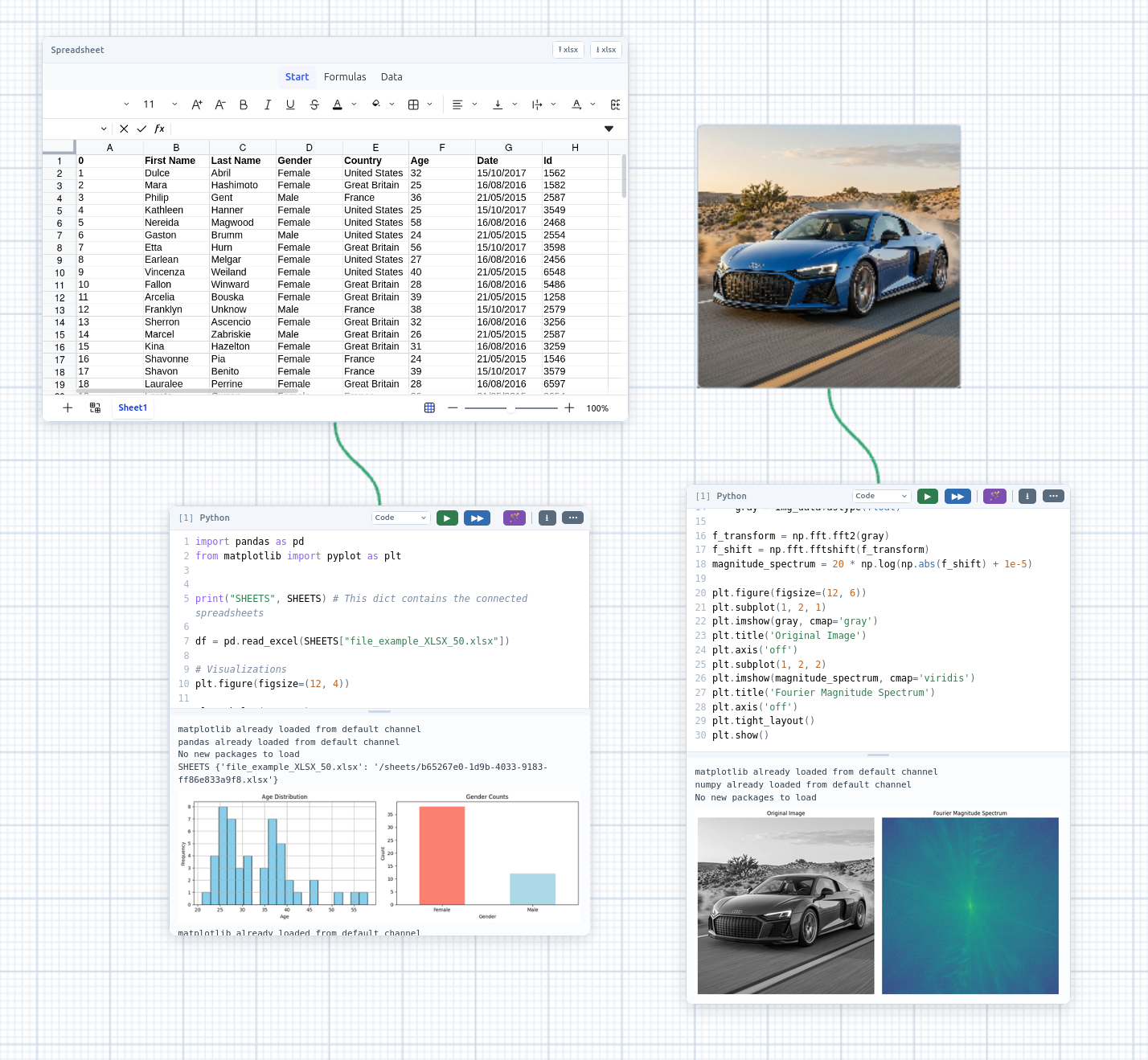Click the gray info icon on pandas cell
The width and height of the screenshot is (1148, 1060).
pos(547,518)
